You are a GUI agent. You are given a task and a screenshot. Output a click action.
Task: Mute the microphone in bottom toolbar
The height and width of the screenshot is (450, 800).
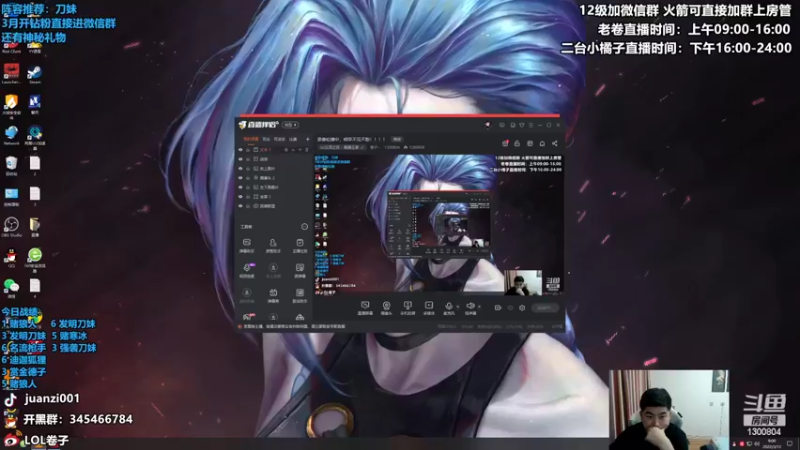click(x=449, y=307)
